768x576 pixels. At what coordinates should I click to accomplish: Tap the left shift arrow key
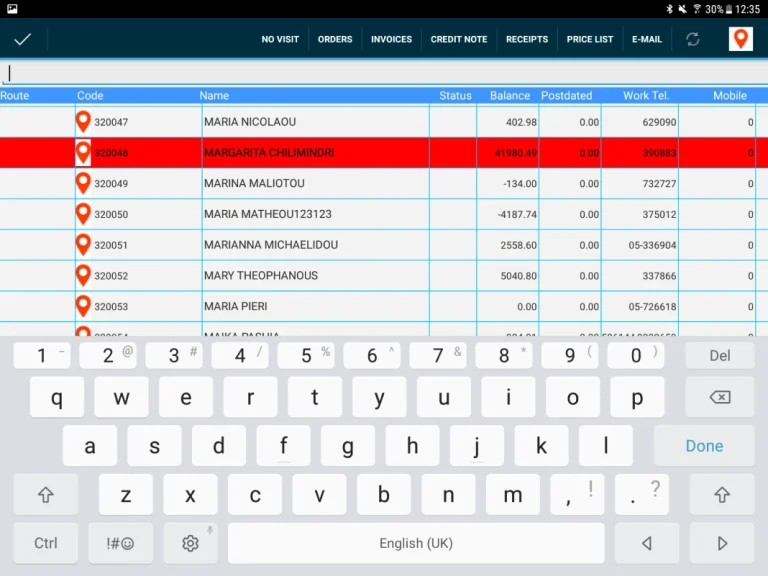tap(46, 494)
